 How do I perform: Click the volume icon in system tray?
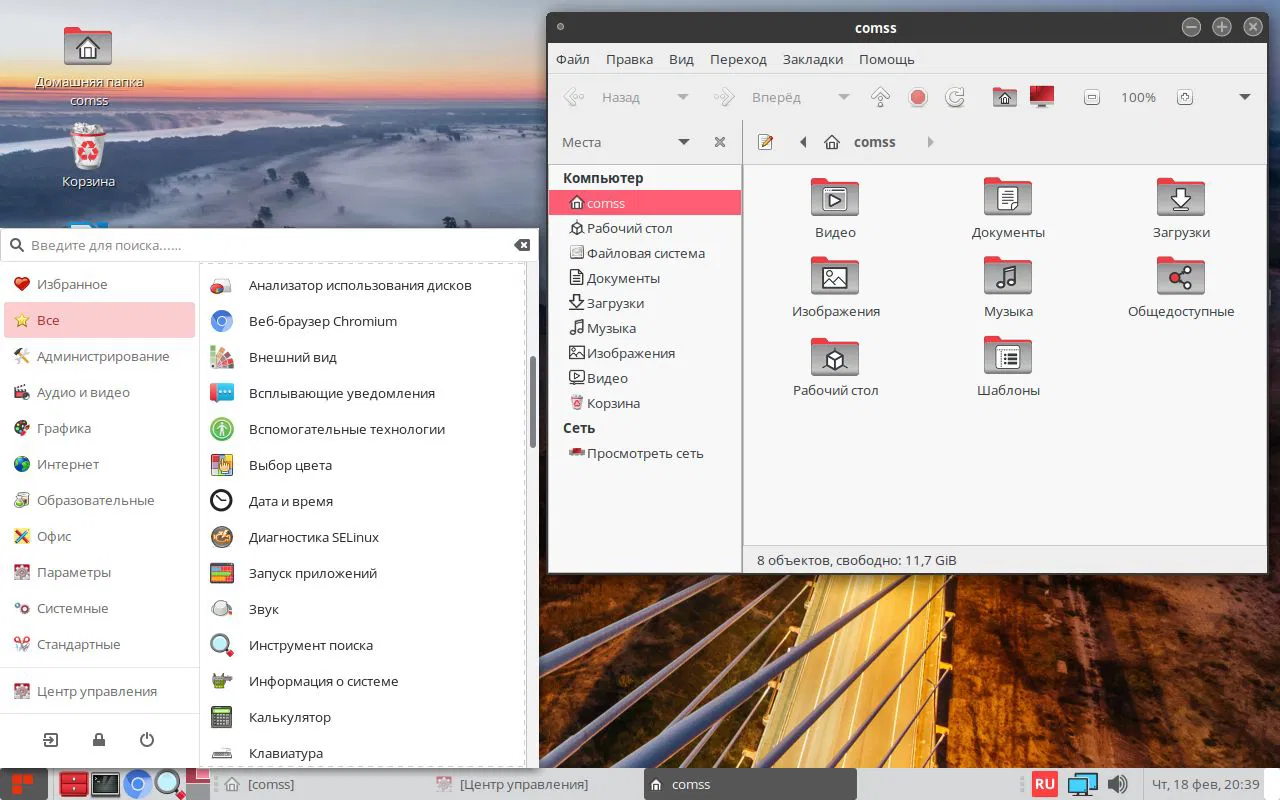tap(1118, 784)
